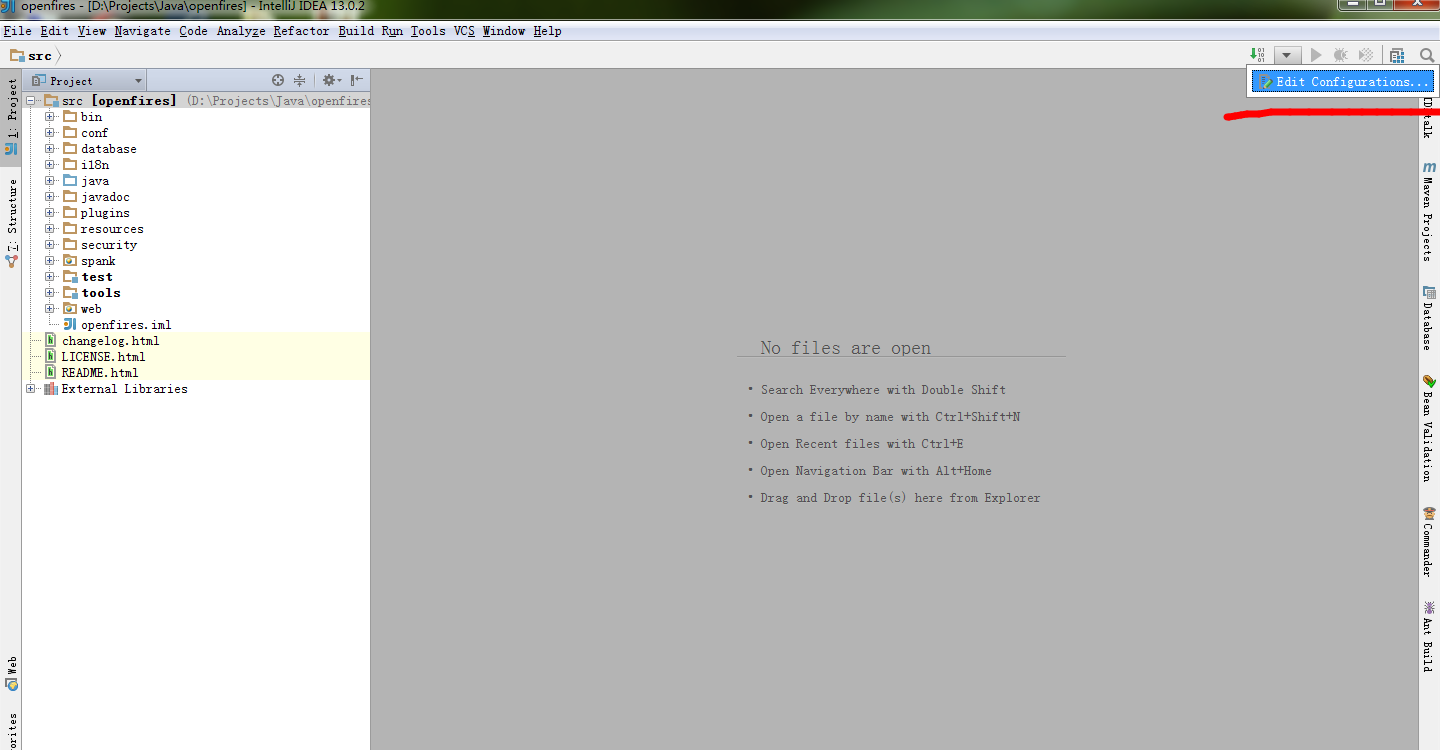
Task: Expand the java source folder
Action: point(50,180)
